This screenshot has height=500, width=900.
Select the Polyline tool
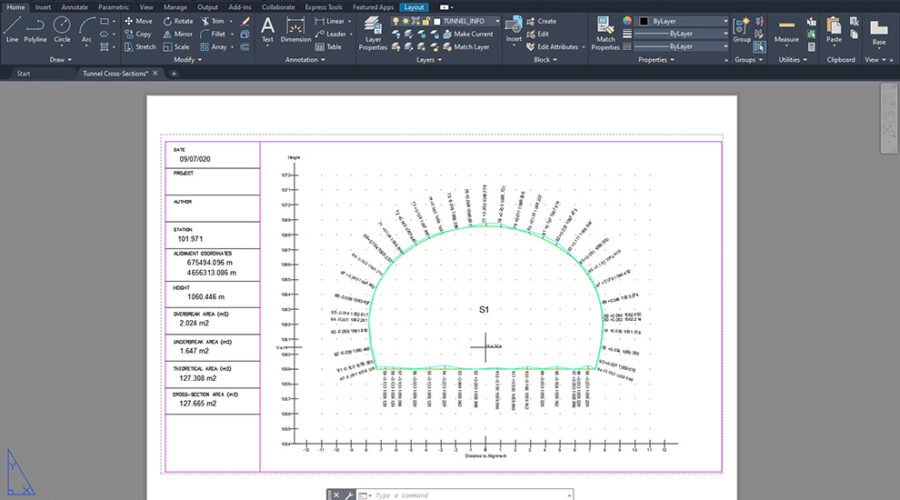pos(36,27)
